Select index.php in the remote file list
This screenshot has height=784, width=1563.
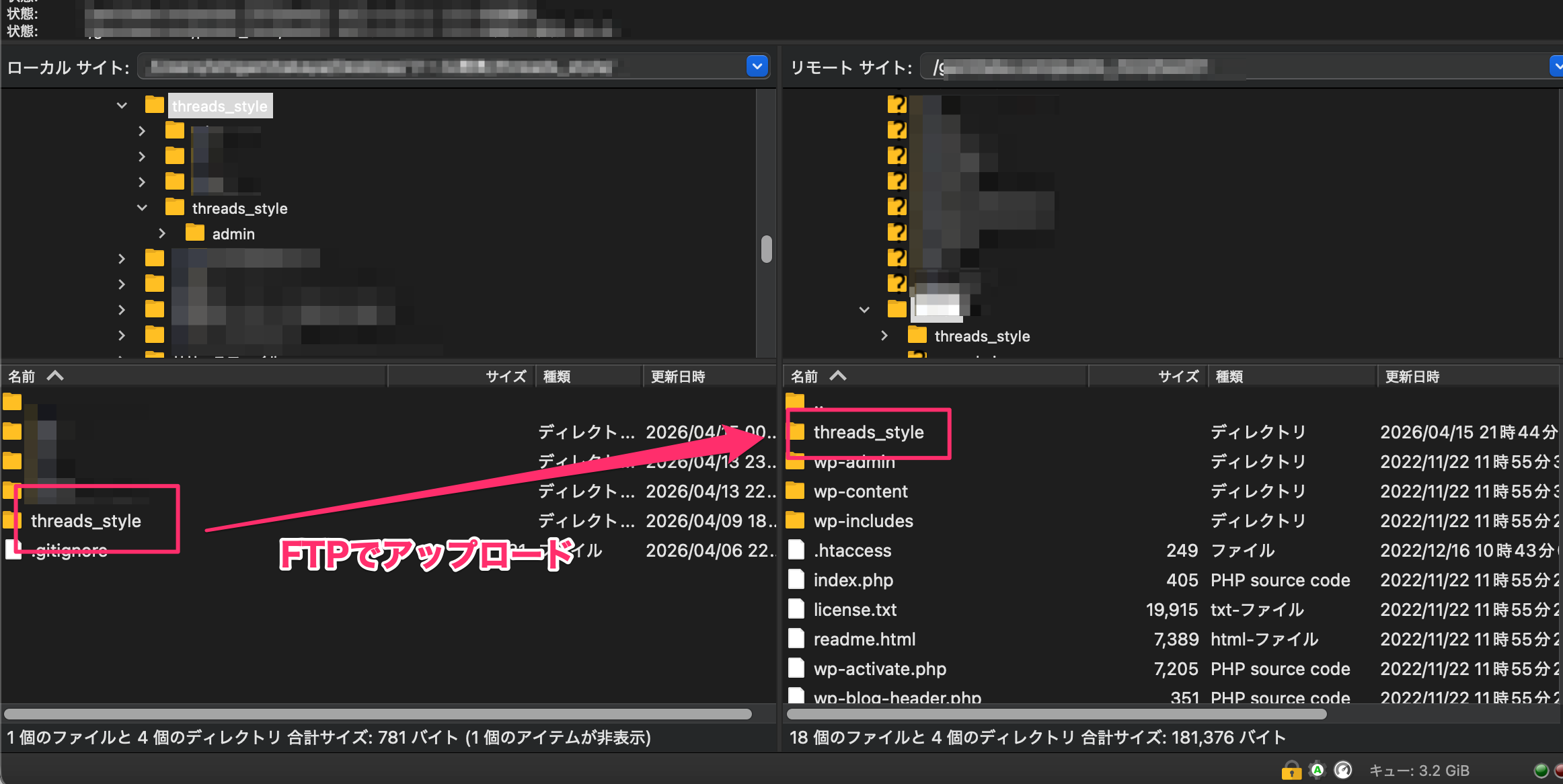[853, 580]
